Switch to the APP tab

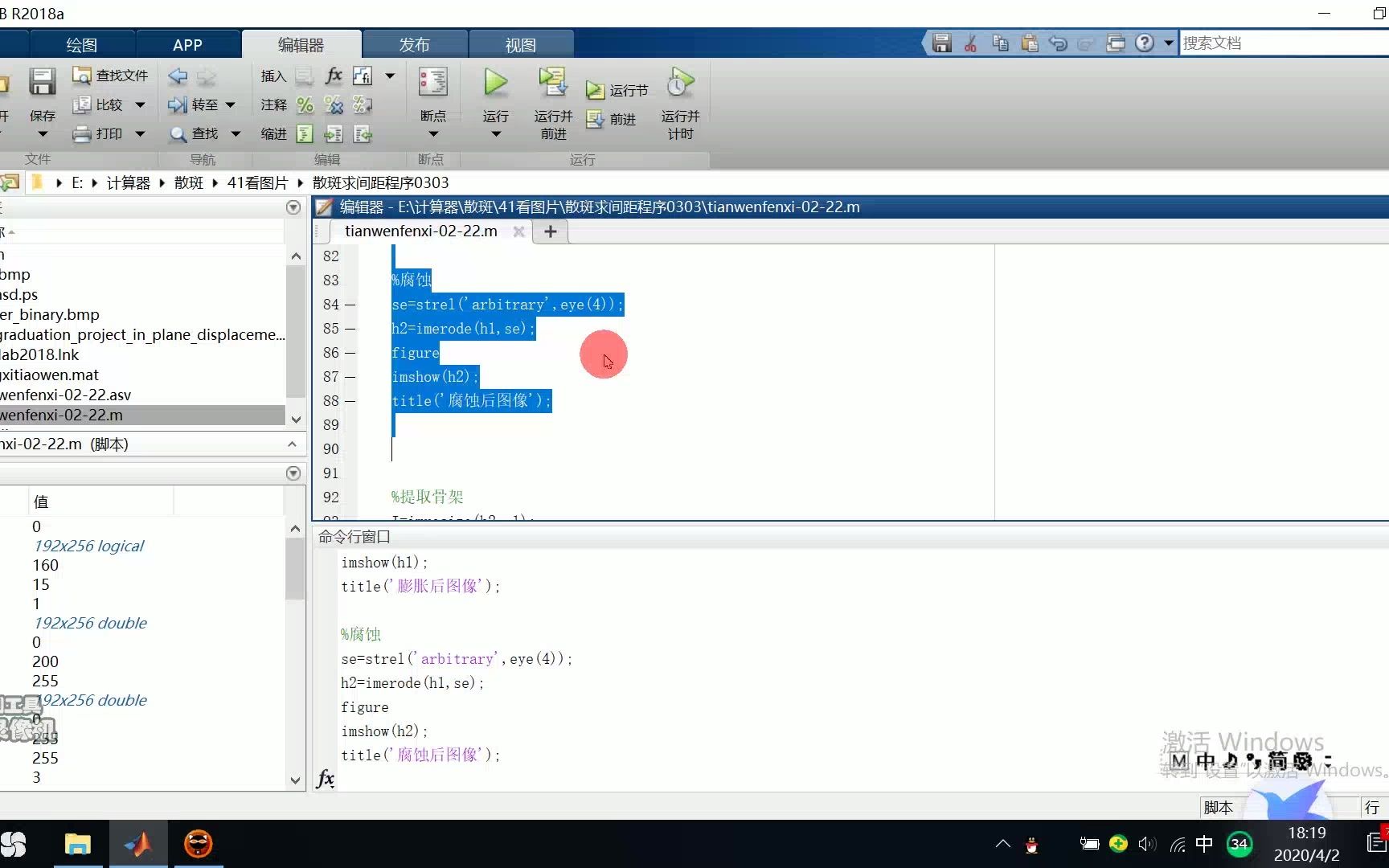pos(187,45)
